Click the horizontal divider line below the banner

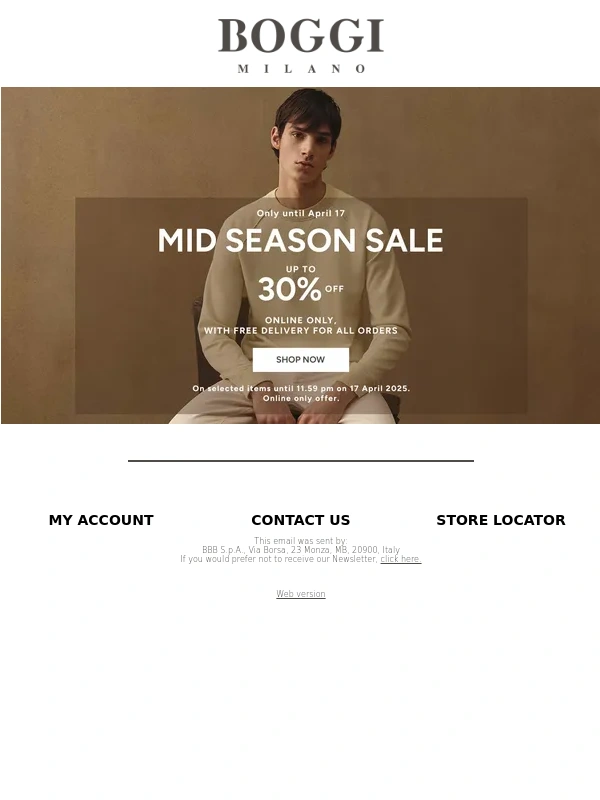(301, 461)
